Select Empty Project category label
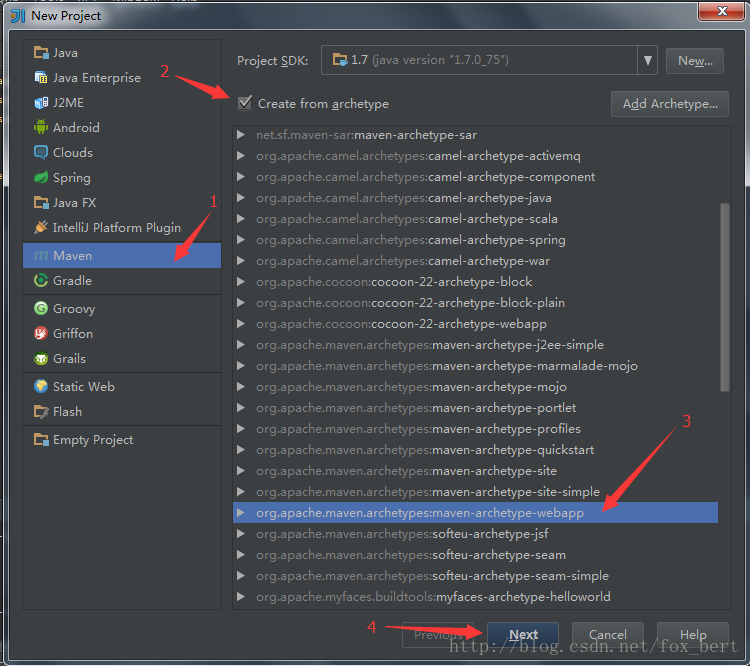The height and width of the screenshot is (666, 750). pyautogui.click(x=93, y=440)
